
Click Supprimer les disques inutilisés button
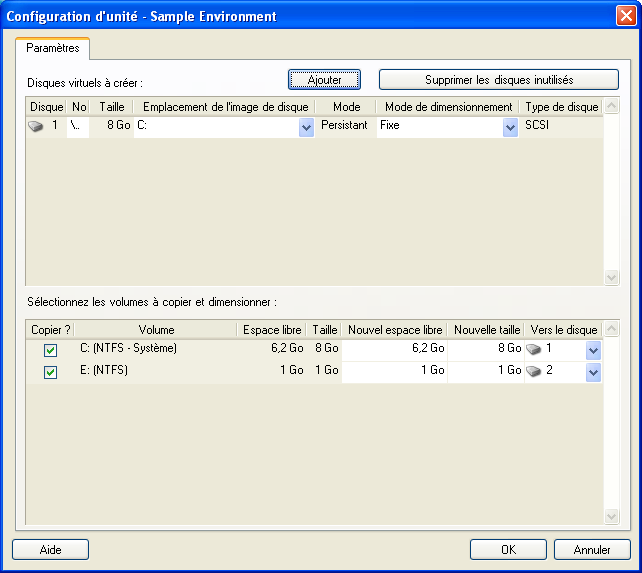click(499, 79)
